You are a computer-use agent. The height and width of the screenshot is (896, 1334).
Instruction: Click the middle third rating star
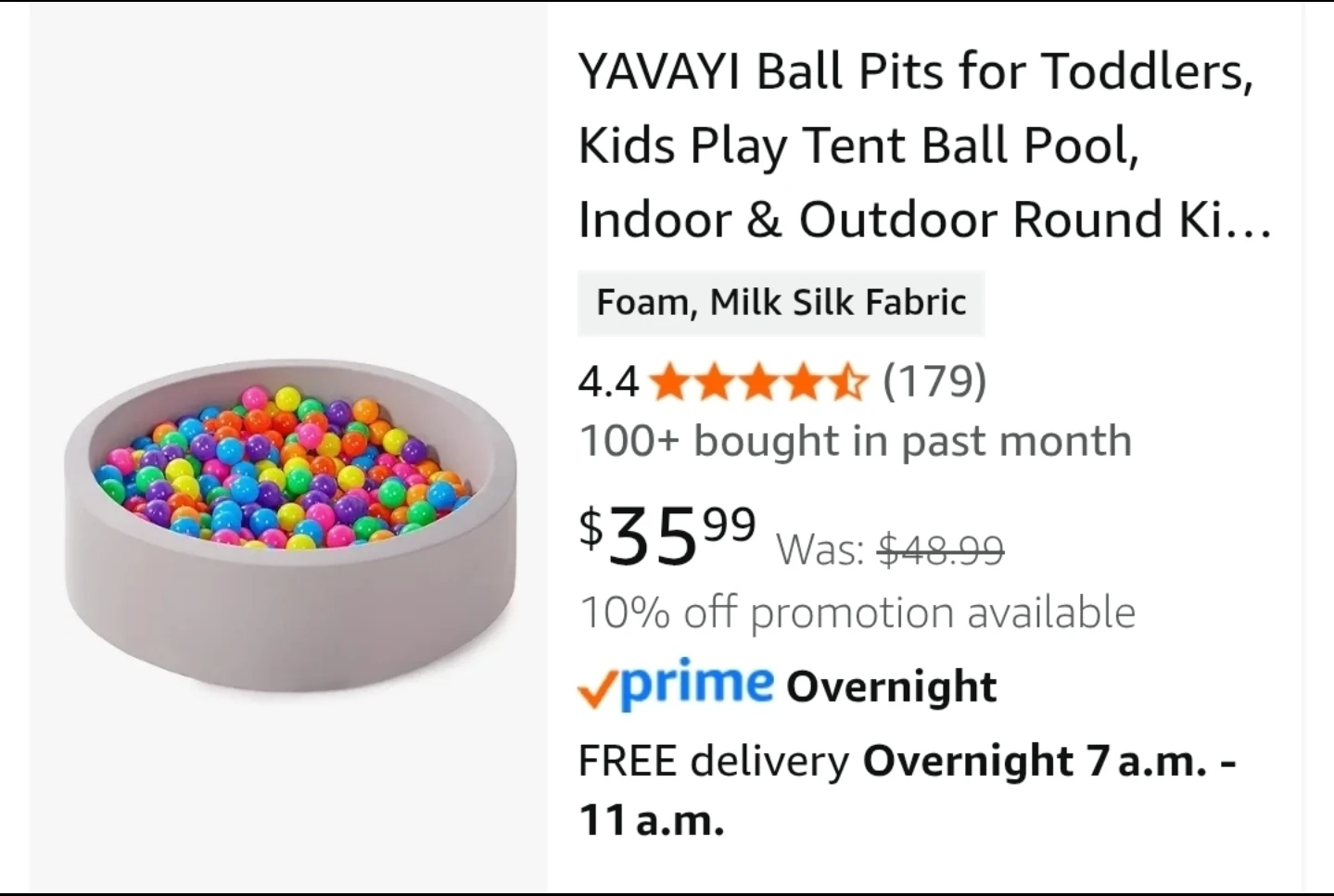(759, 382)
